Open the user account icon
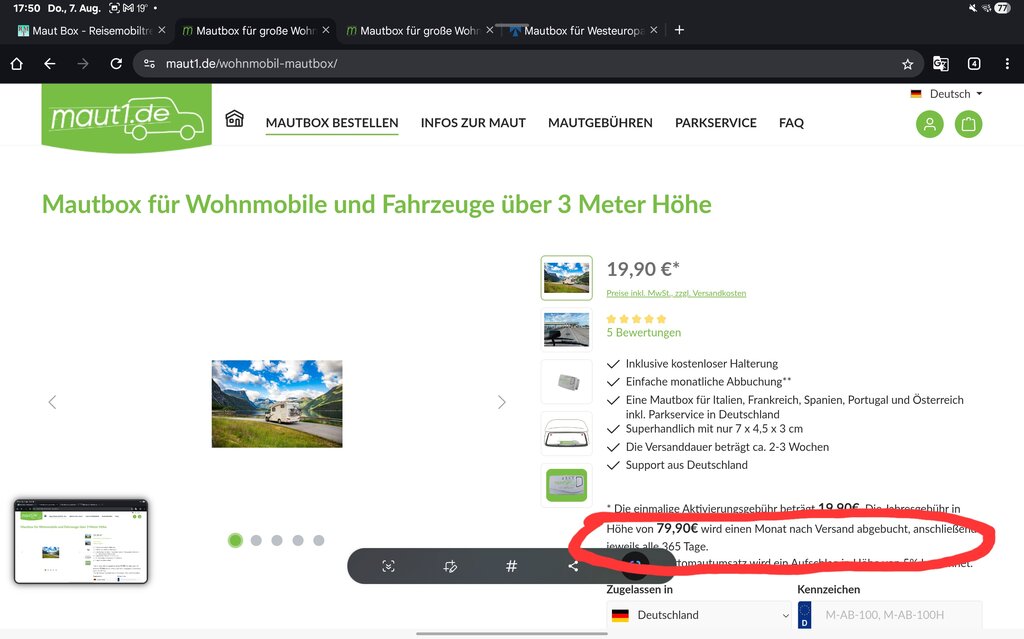Image resolution: width=1024 pixels, height=639 pixels. (x=929, y=124)
